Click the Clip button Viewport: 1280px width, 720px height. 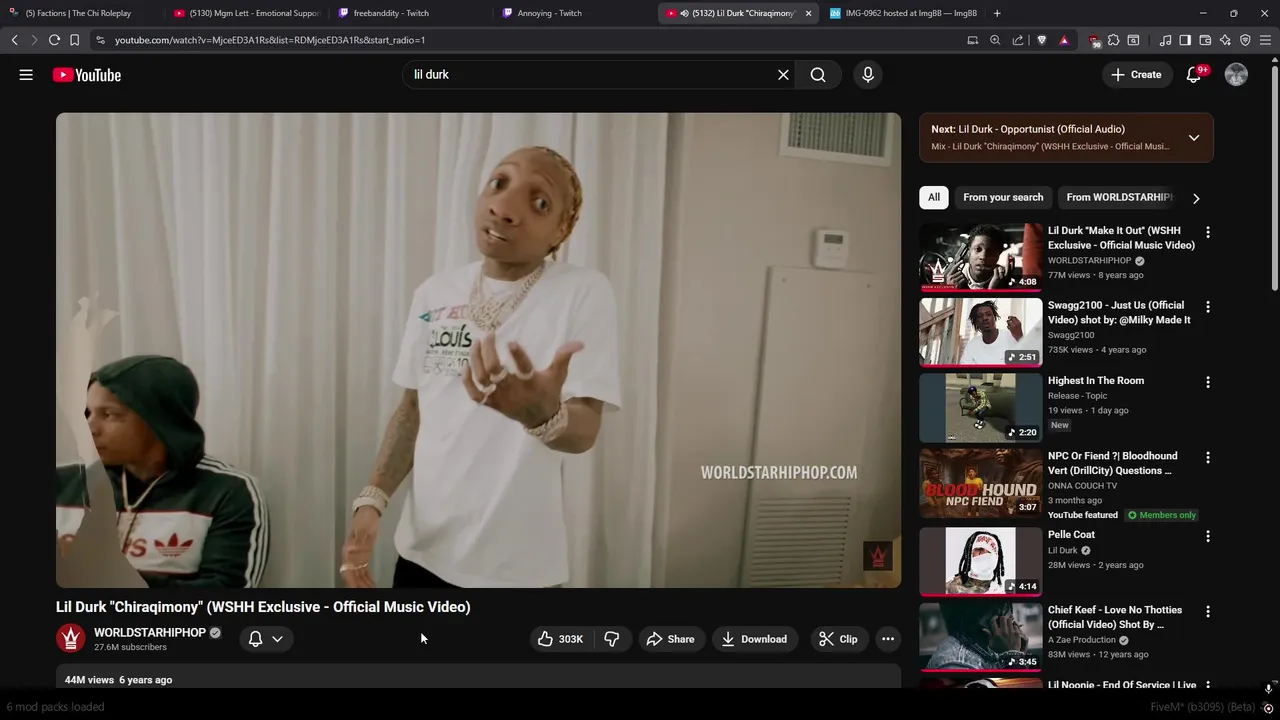coord(838,639)
